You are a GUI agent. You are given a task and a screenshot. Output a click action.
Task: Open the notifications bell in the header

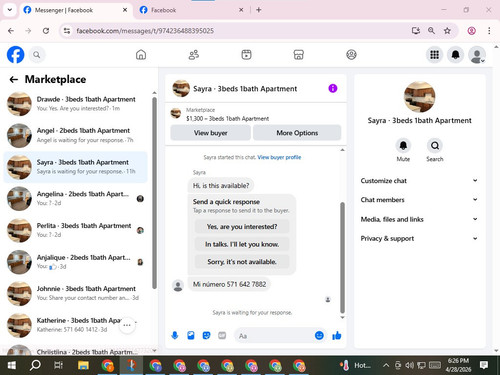[456, 55]
